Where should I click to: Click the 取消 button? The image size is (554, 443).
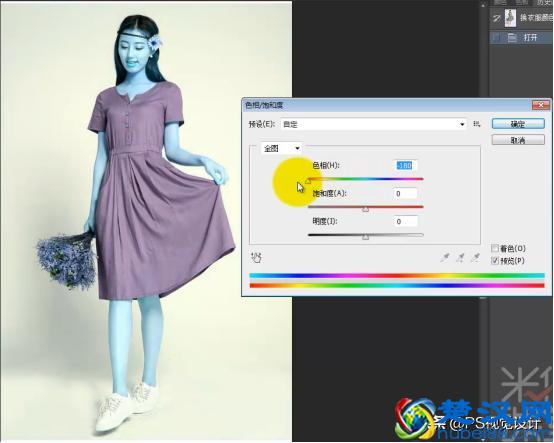point(518,140)
